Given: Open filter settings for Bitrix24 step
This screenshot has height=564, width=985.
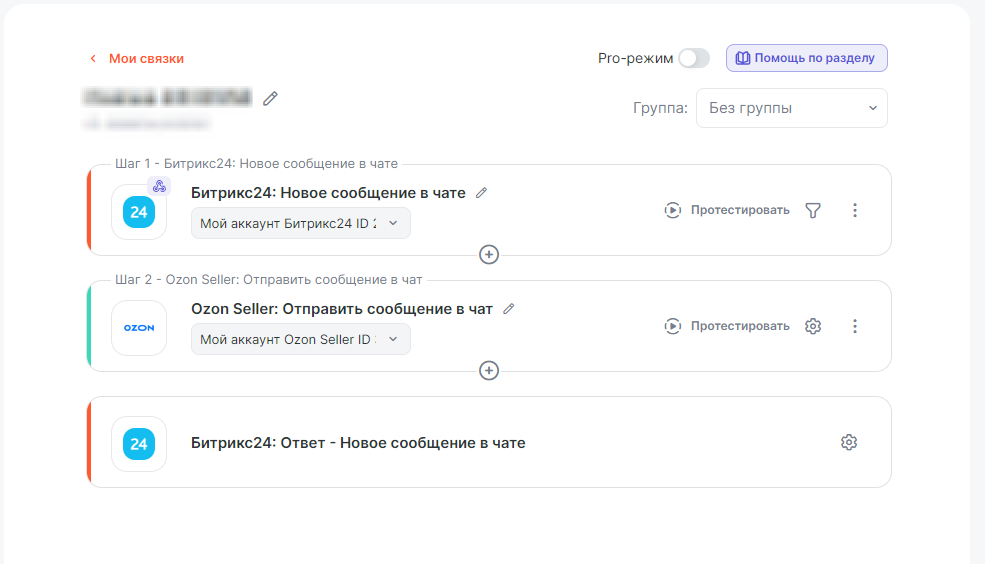Looking at the screenshot, I should click(813, 210).
